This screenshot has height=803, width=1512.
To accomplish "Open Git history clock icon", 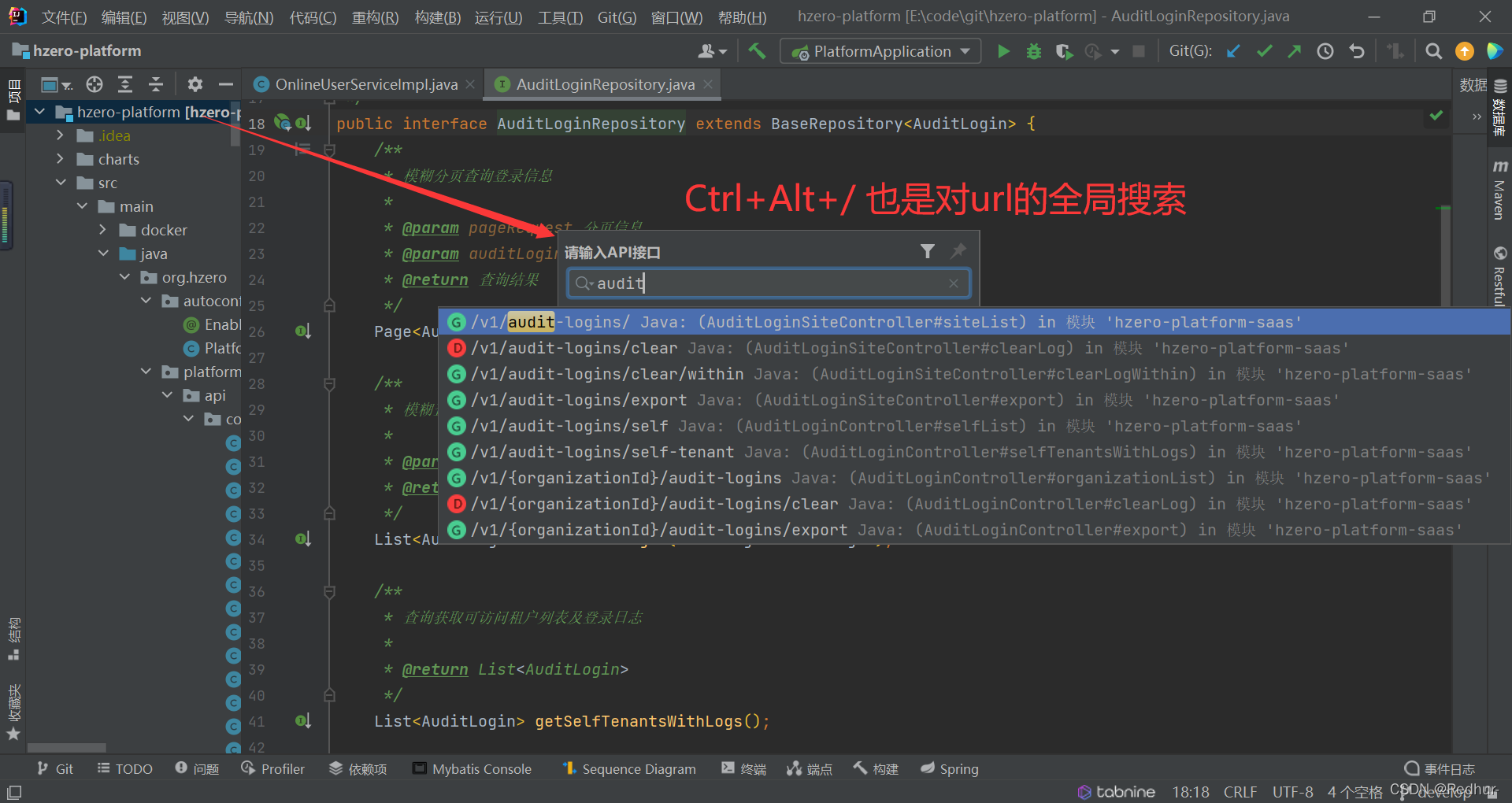I will click(1325, 51).
